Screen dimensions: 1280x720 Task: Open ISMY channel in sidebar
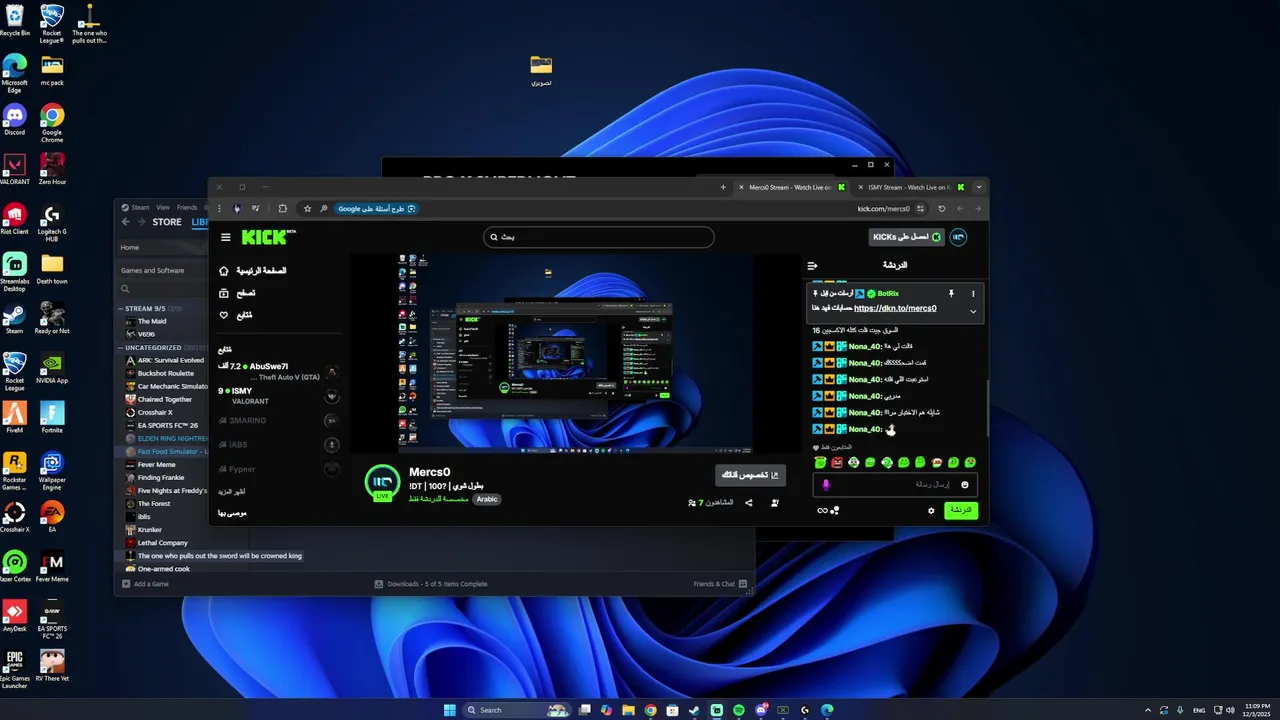click(279, 395)
